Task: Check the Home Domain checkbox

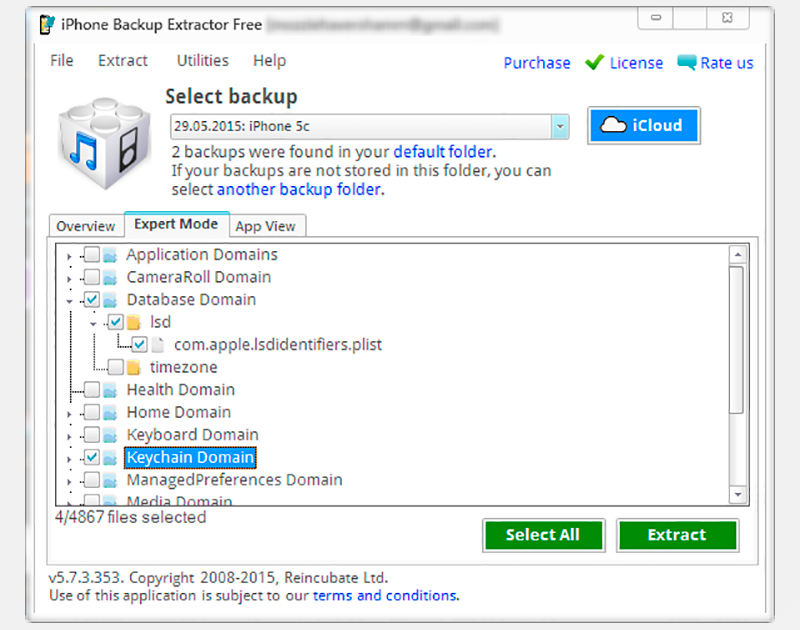Action: tap(92, 412)
